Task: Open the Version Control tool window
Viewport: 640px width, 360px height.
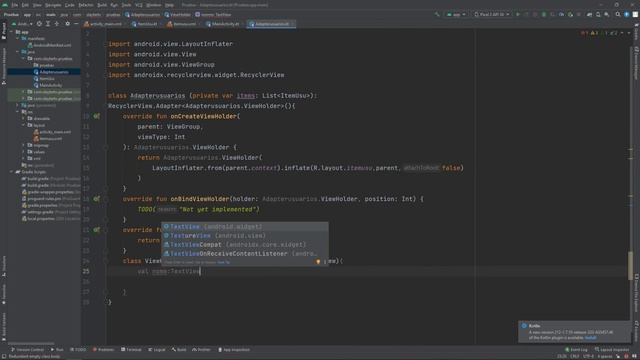Action: coord(27,350)
